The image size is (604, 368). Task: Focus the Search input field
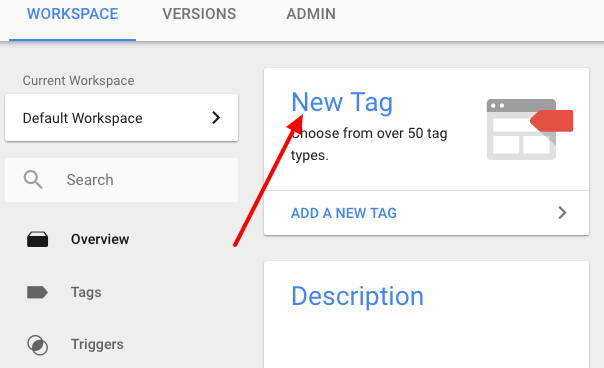[121, 180]
